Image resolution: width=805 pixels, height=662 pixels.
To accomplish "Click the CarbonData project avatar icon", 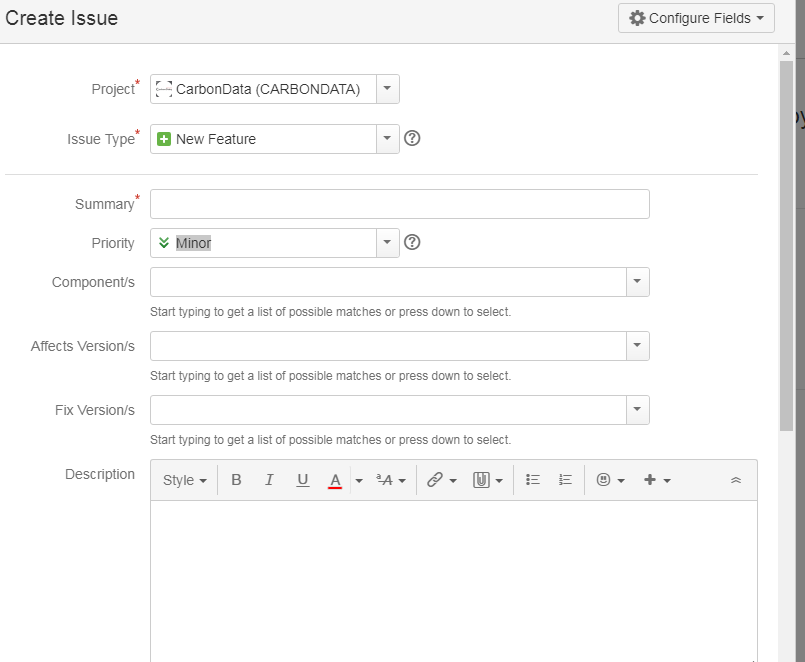I will pos(164,89).
